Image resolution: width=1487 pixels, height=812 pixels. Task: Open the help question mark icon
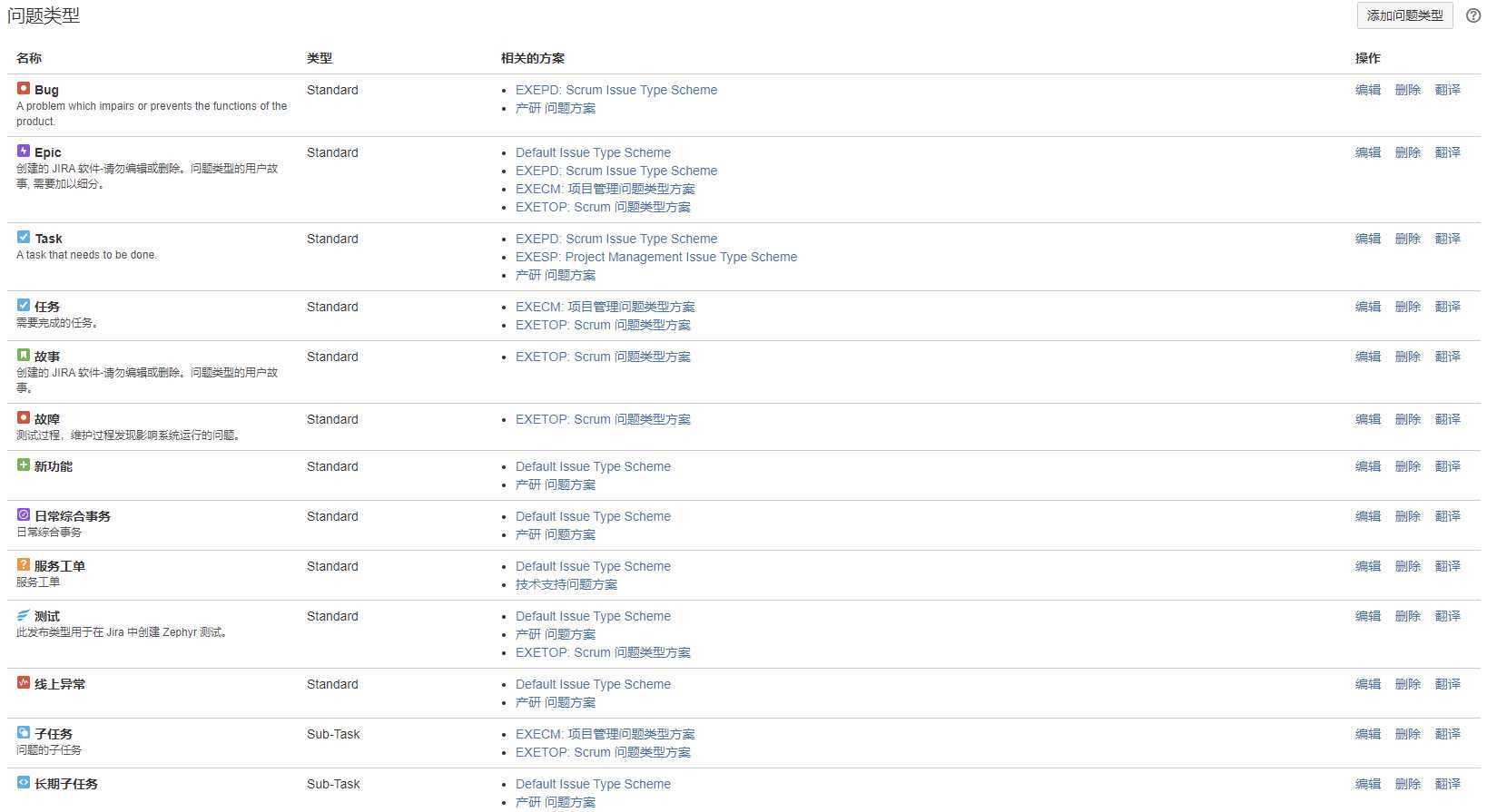pos(1473,15)
